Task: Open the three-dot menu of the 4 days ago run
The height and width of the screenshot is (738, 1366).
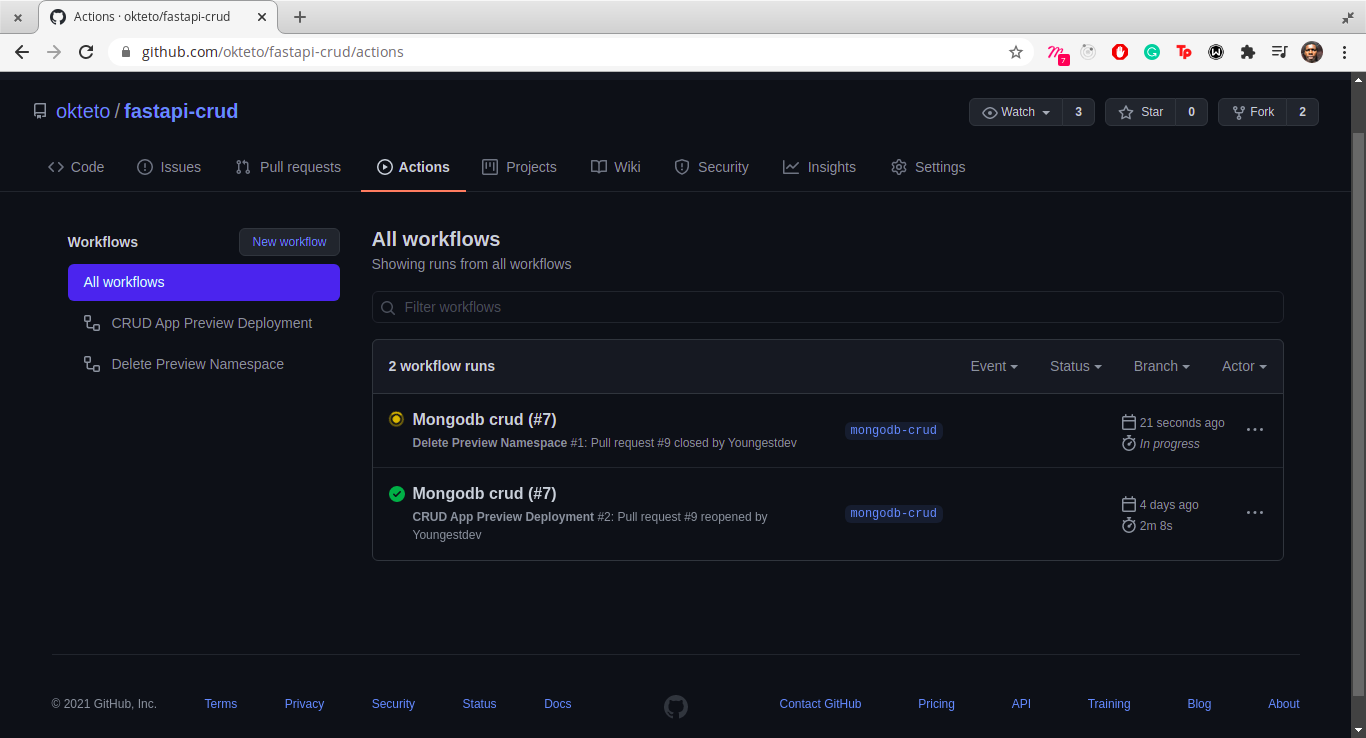Action: coord(1255,513)
